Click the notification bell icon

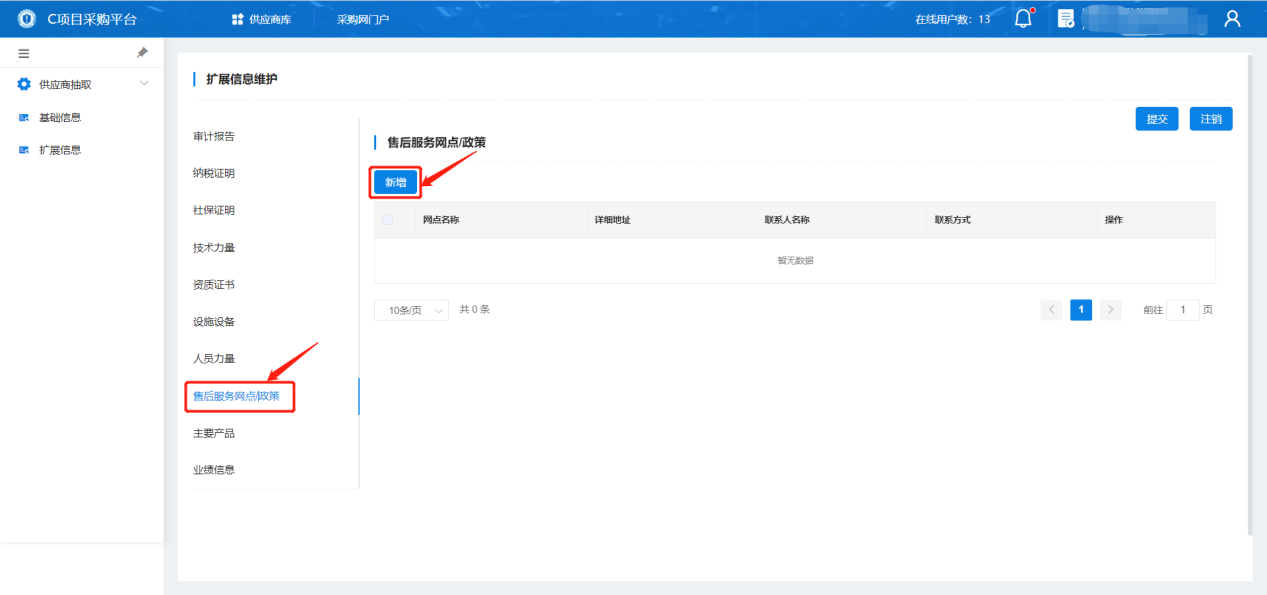click(x=1022, y=19)
